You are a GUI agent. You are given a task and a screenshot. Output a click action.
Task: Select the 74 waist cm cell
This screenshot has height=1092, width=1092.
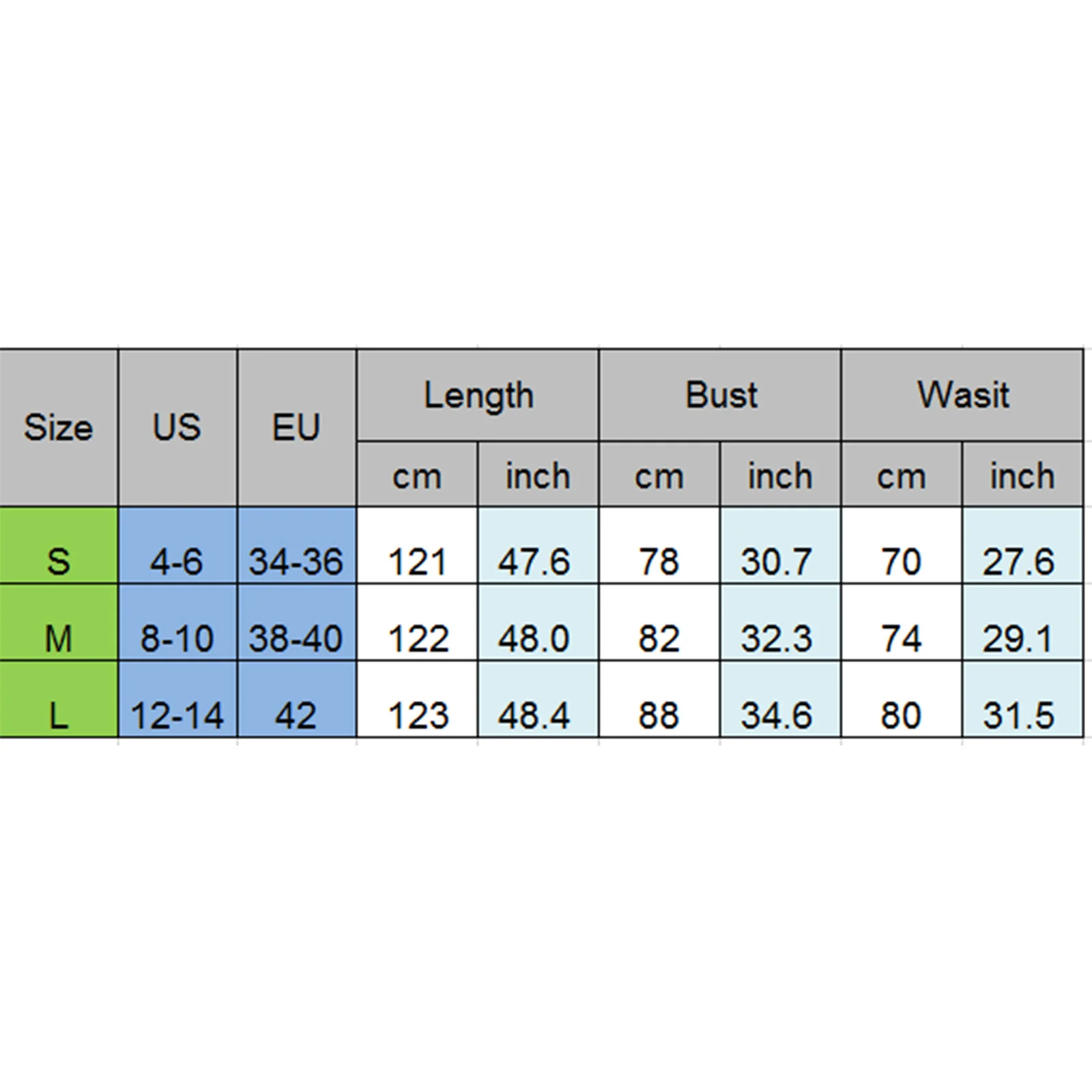(902, 622)
